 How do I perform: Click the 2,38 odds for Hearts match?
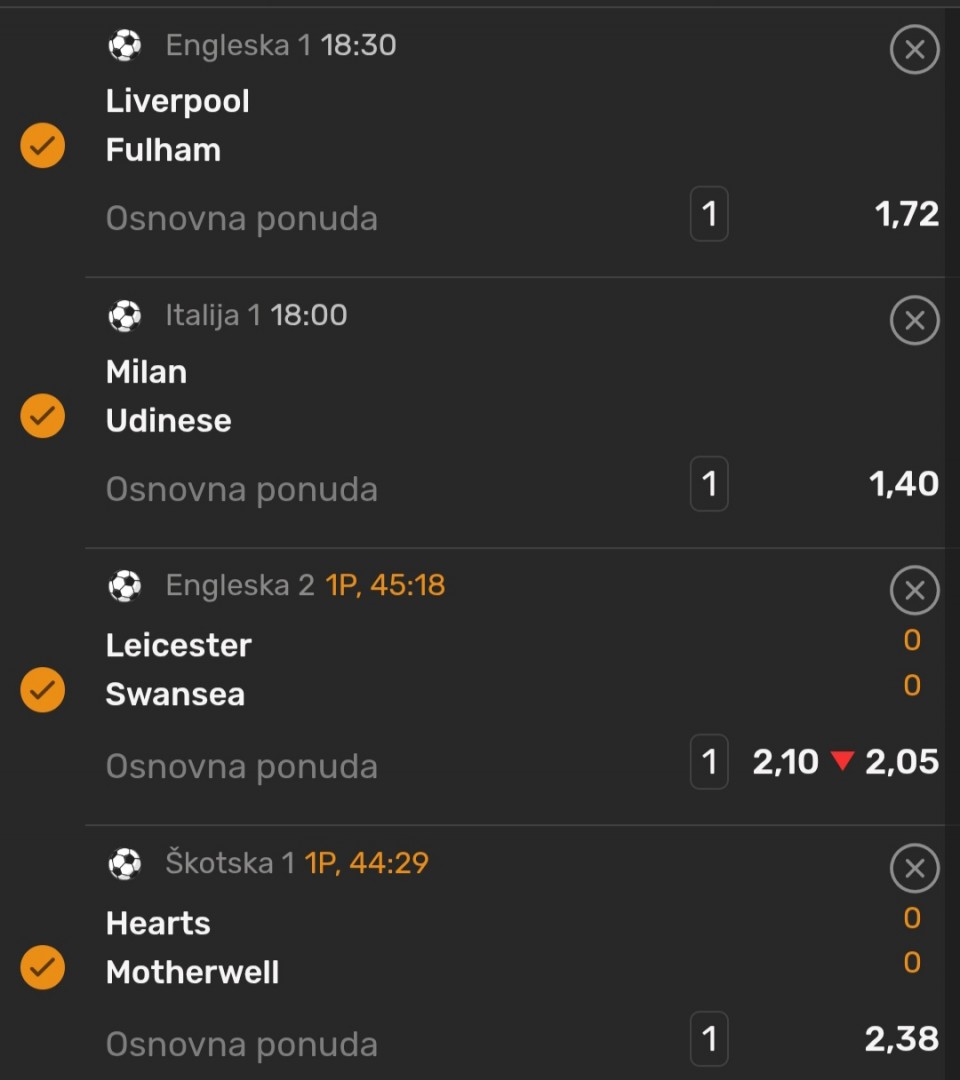(901, 1039)
